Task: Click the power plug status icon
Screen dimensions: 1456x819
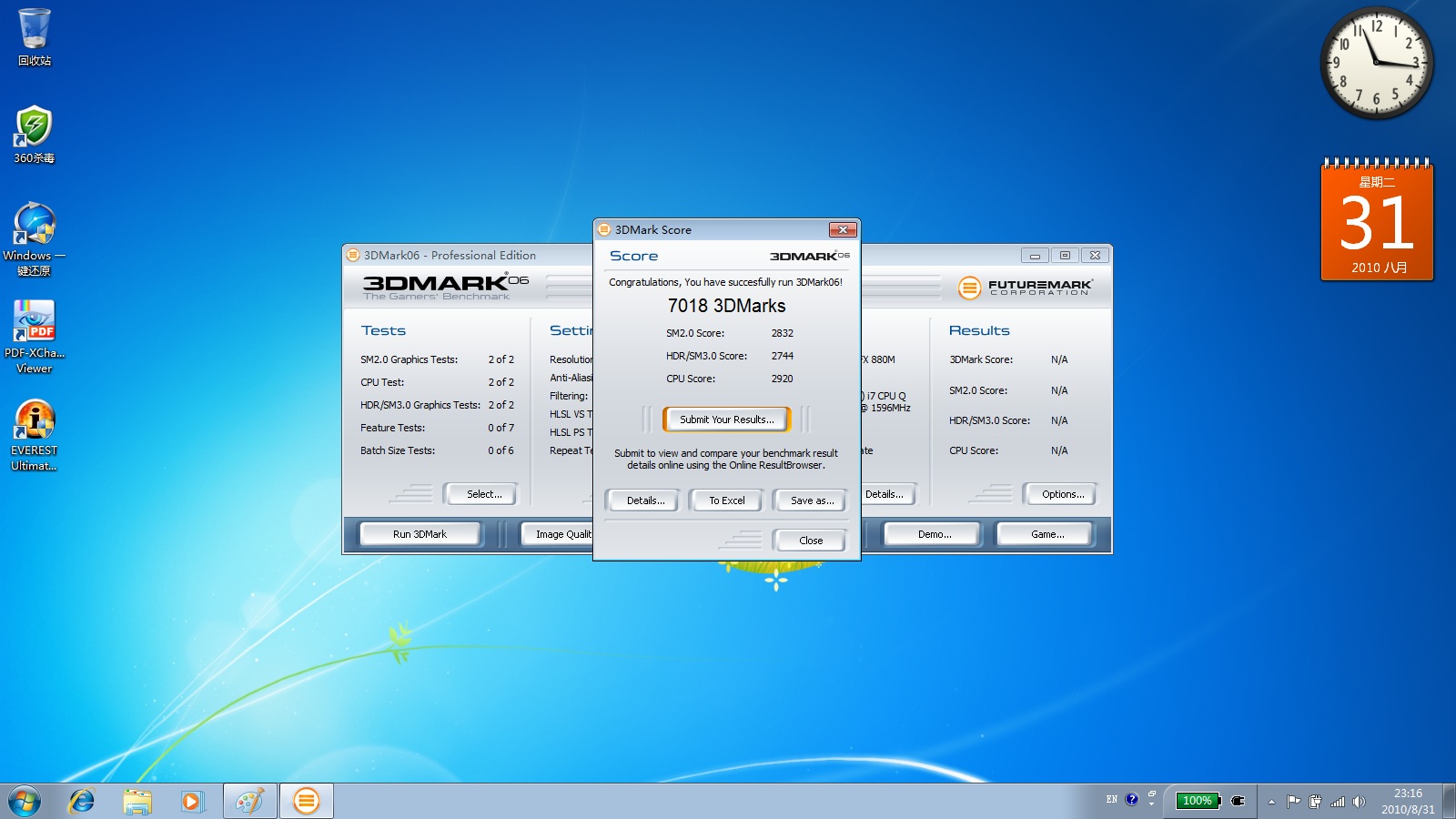Action: pos(1238,801)
